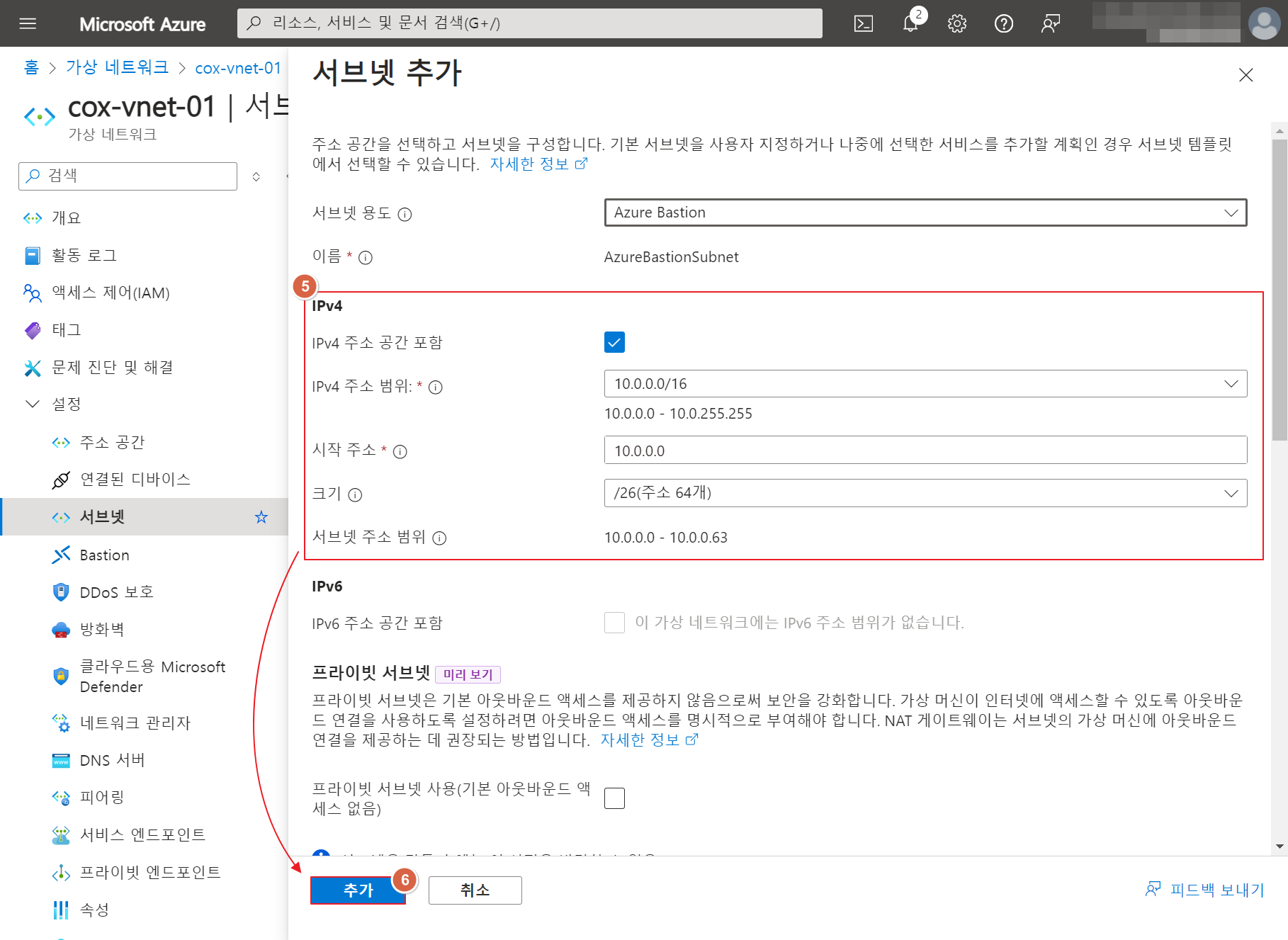The height and width of the screenshot is (940, 1288).
Task: Open 자세한 정보 link in 프라이빗 서브넷 section
Action: point(649,740)
